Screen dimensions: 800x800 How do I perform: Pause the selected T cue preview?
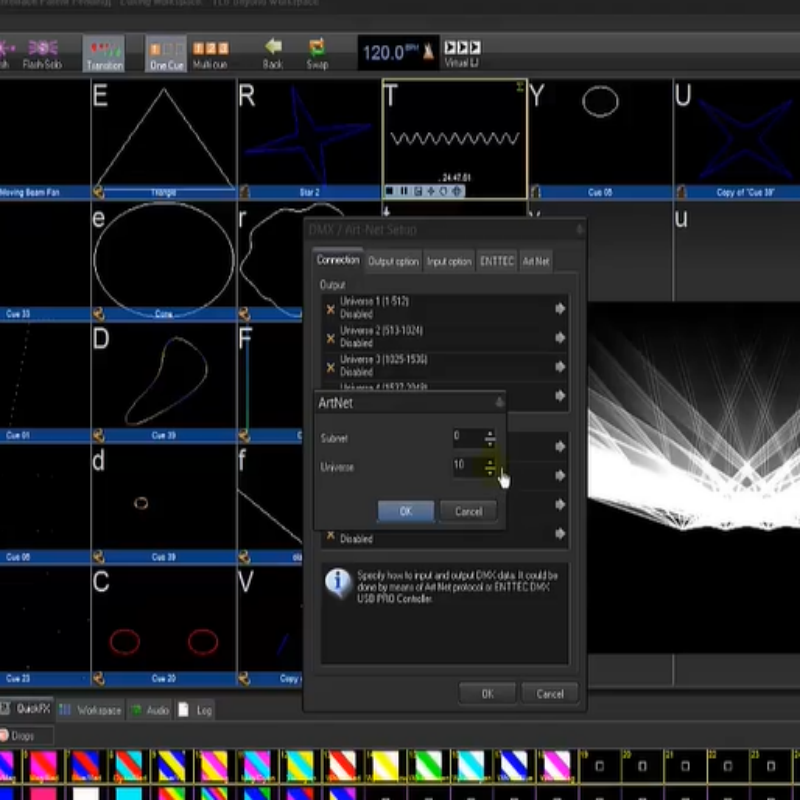404,191
